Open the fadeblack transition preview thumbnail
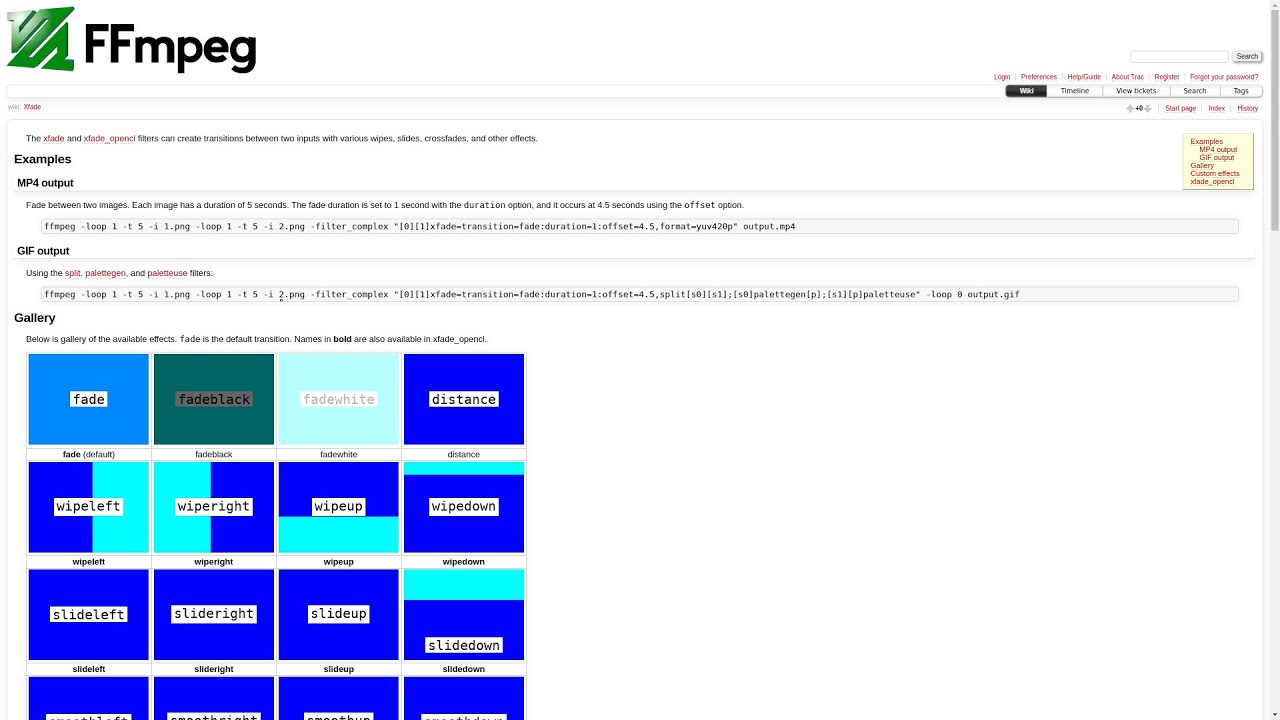The height and width of the screenshot is (720, 1280). 214,399
